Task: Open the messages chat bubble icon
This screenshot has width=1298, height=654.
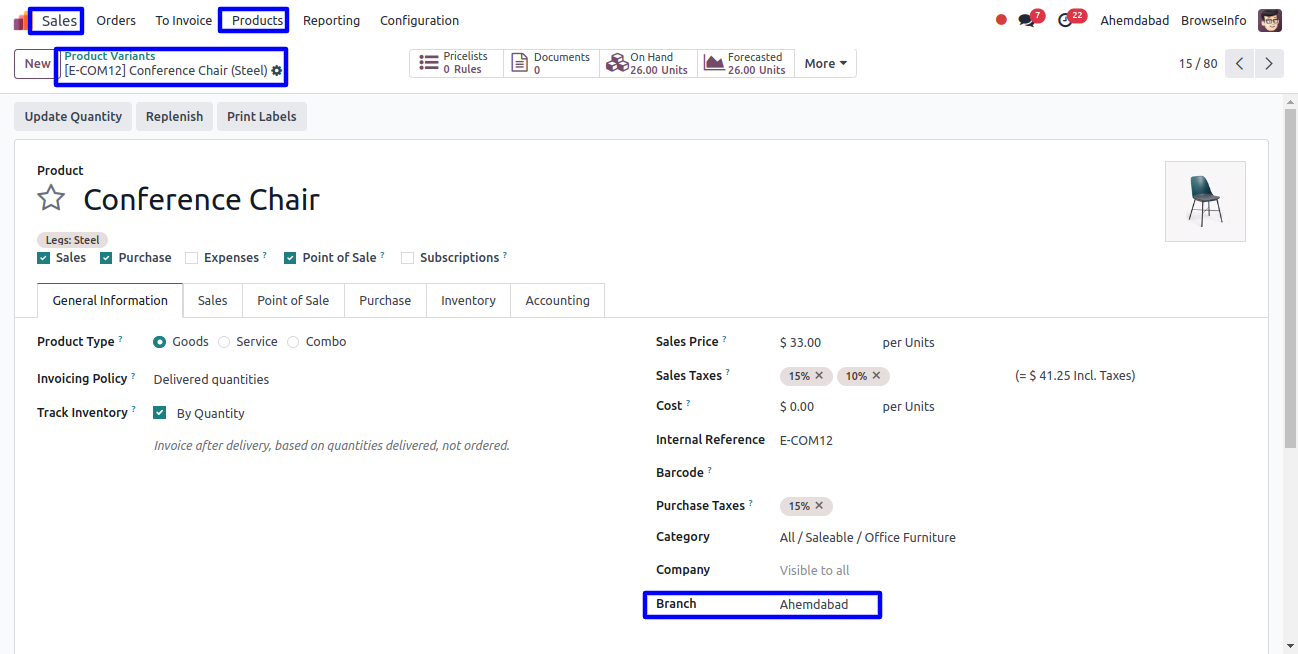Action: pyautogui.click(x=1026, y=20)
